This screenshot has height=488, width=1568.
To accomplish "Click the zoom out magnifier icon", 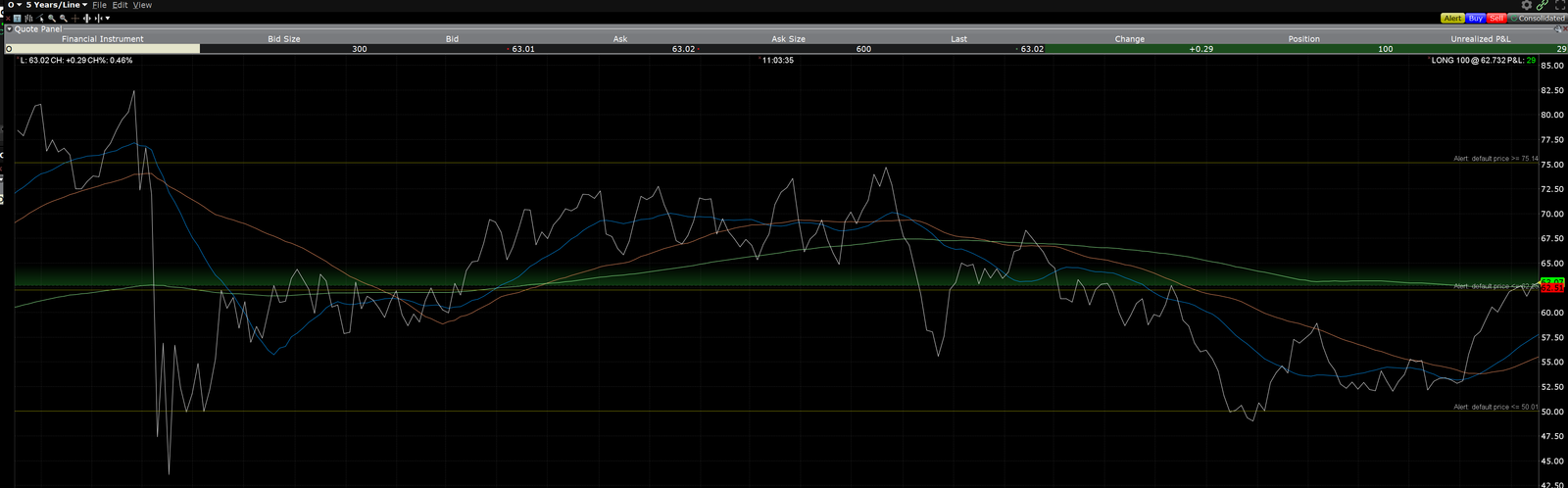I will (x=64, y=18).
